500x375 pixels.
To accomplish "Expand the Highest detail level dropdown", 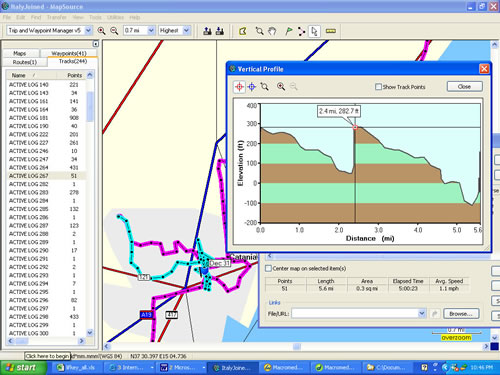I will click(187, 31).
